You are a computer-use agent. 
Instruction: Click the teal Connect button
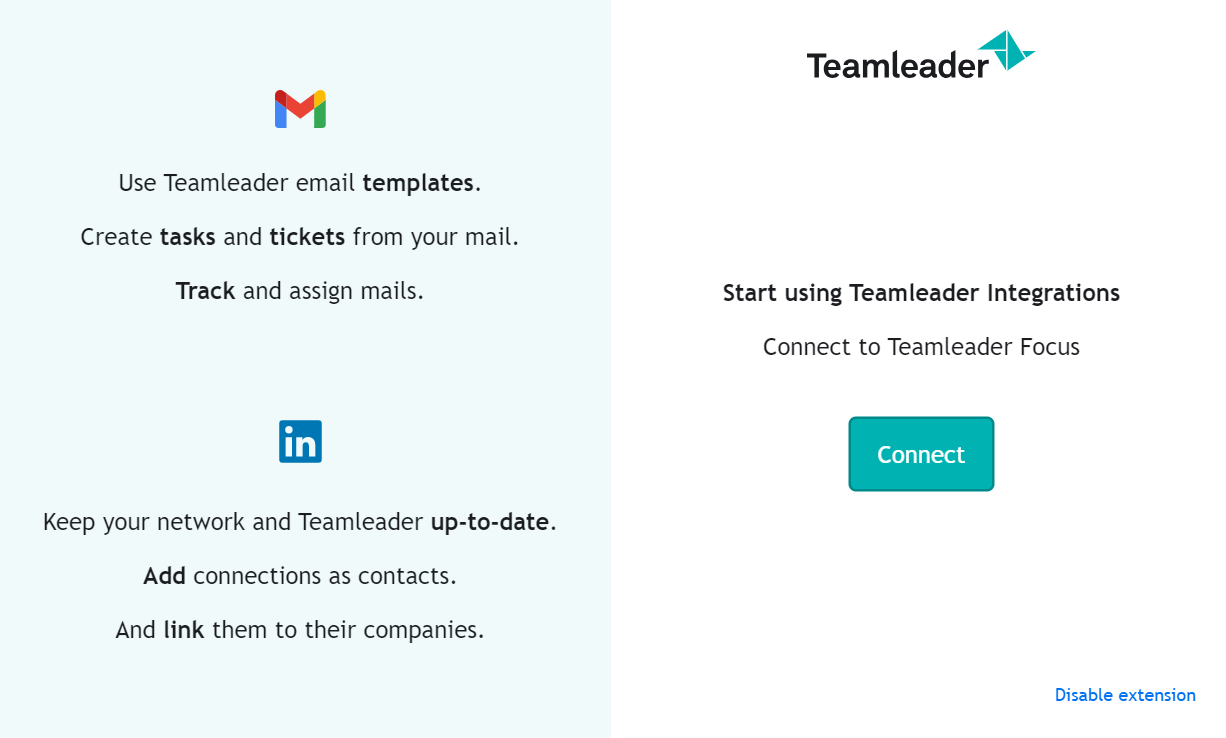[921, 454]
